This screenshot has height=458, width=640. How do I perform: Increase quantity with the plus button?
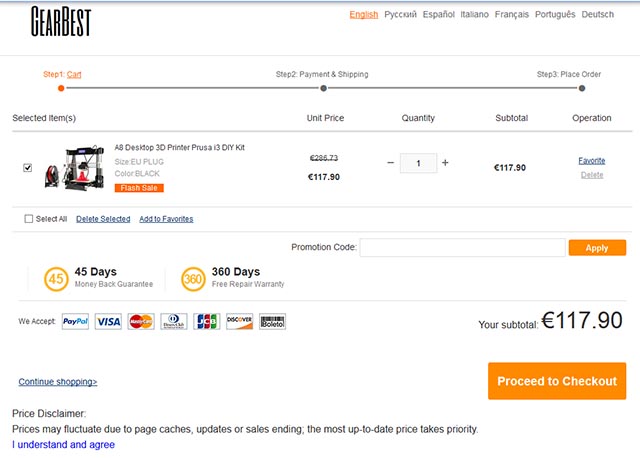pos(445,162)
